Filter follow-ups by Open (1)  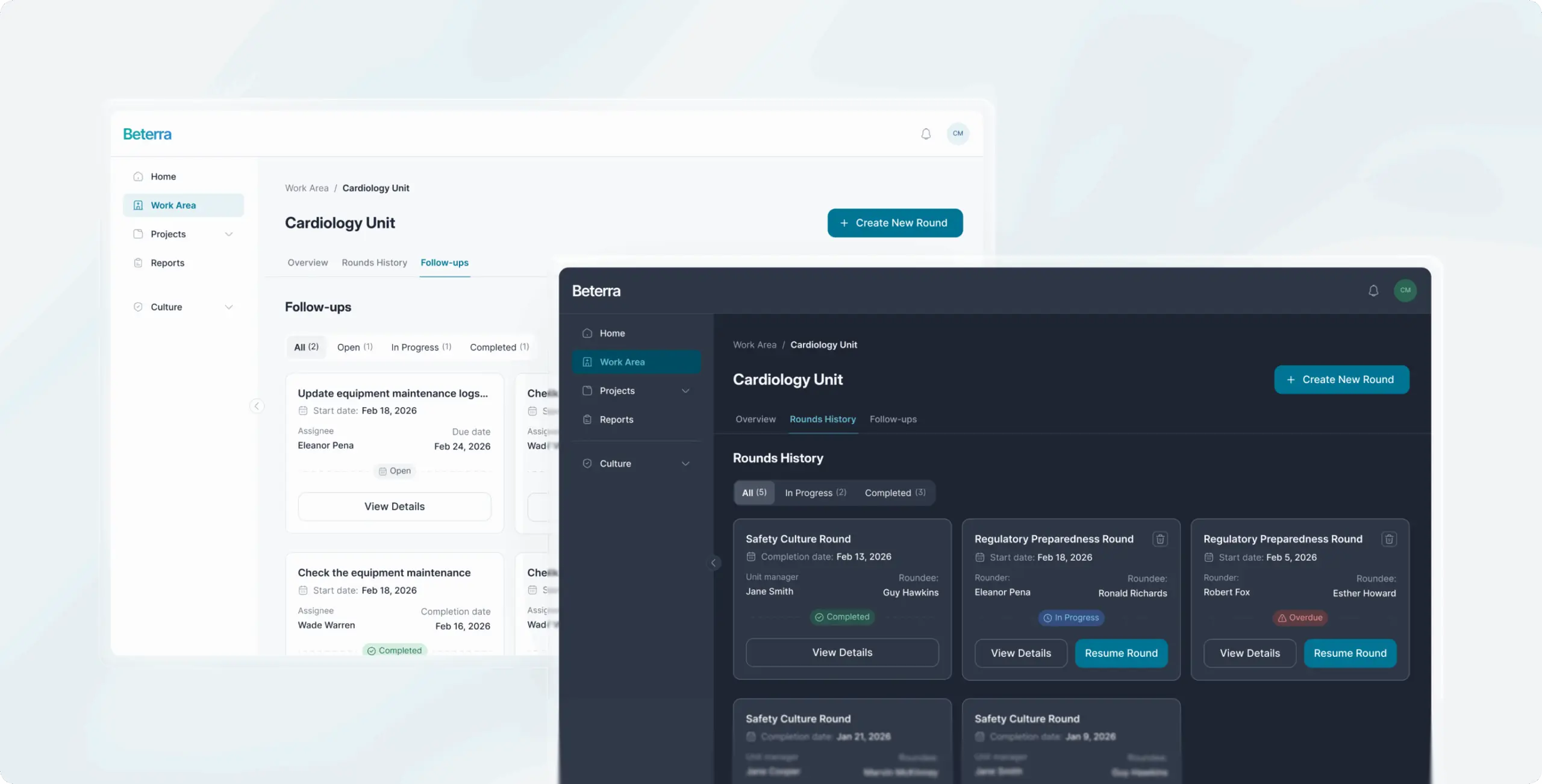[x=355, y=347]
